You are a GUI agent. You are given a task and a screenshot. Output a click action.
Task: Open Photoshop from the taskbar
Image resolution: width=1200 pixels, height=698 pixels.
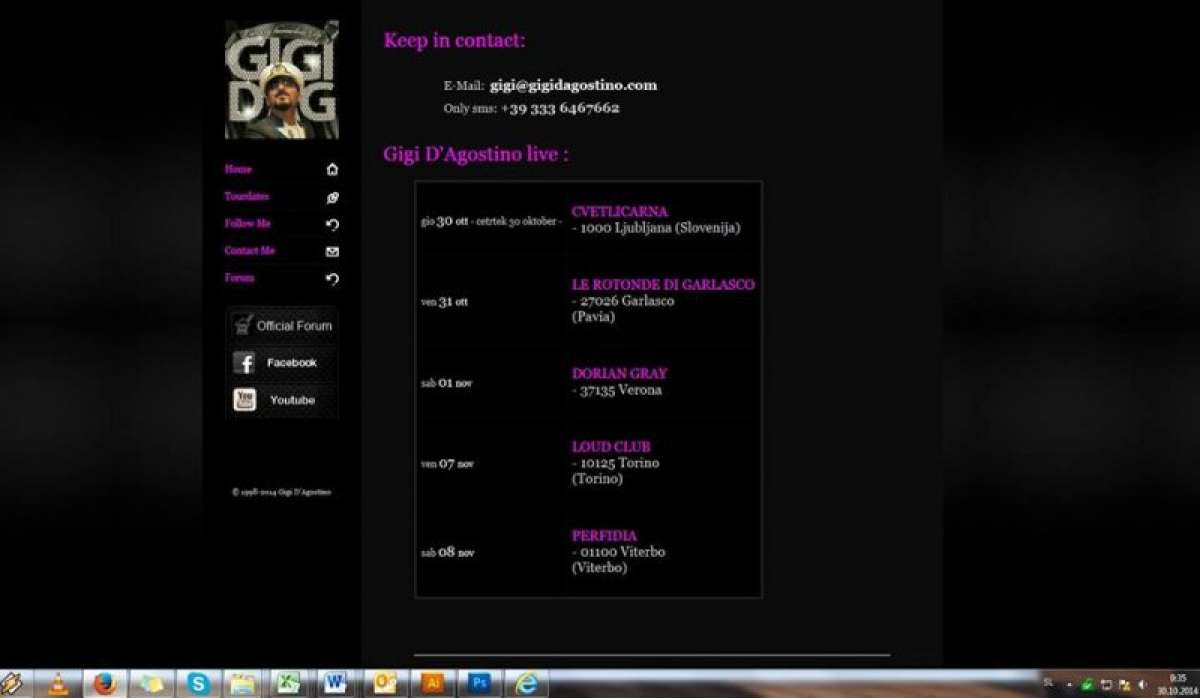coord(480,684)
